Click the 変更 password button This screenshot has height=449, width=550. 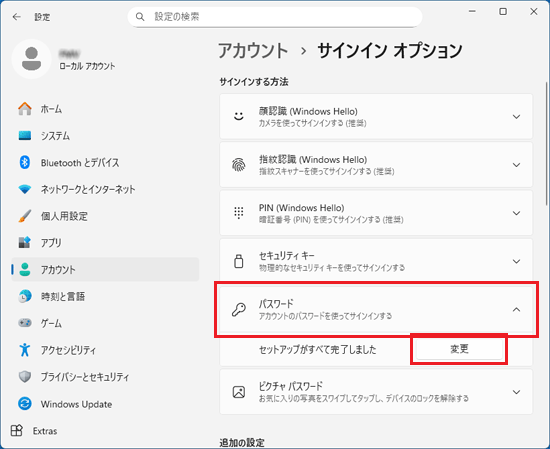459,349
